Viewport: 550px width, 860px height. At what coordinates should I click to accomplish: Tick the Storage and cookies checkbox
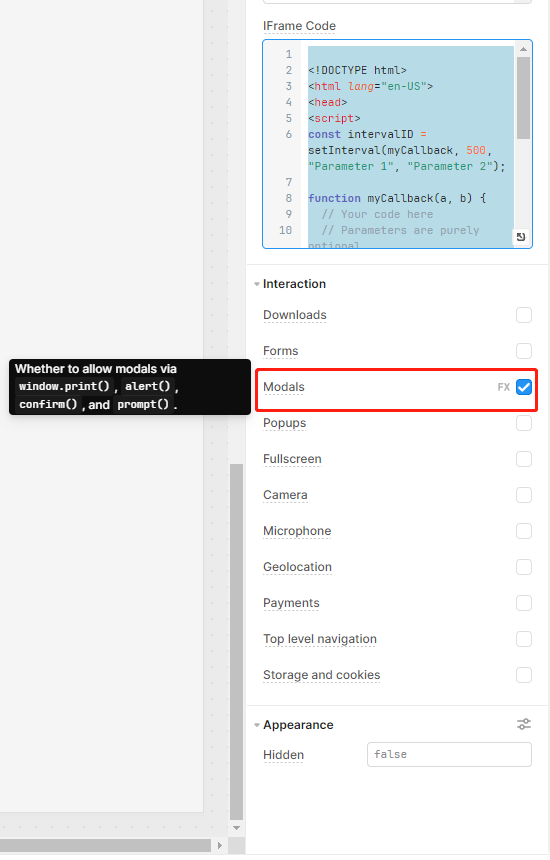(x=524, y=675)
